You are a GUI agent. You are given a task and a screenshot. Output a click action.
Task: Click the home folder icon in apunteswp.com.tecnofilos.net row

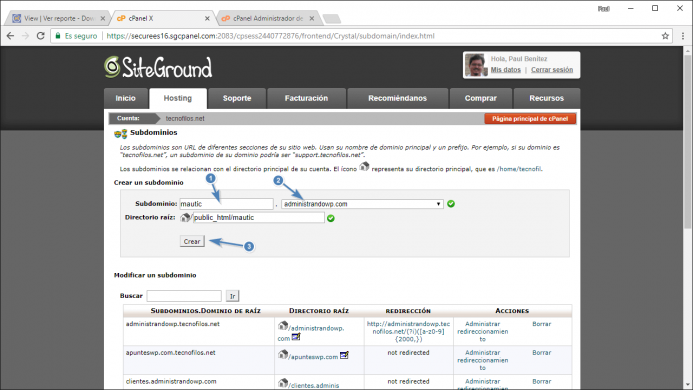click(x=283, y=355)
